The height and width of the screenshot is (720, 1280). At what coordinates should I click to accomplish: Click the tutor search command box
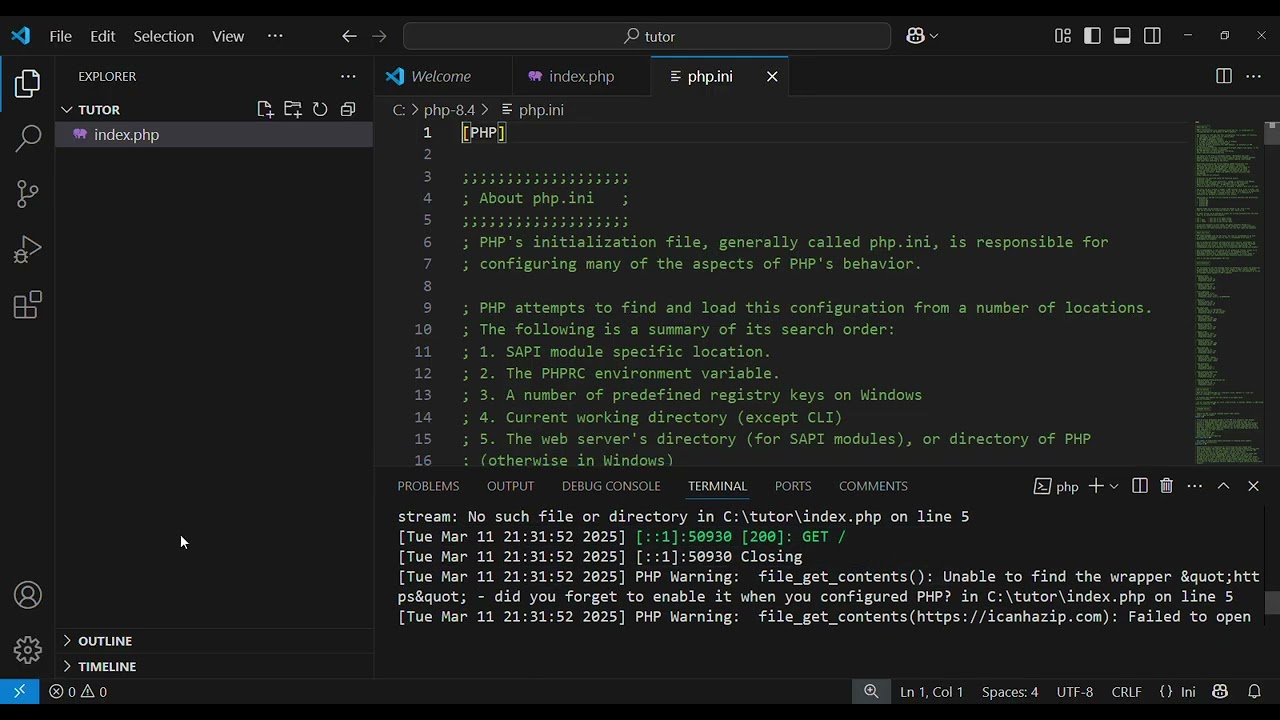click(647, 36)
